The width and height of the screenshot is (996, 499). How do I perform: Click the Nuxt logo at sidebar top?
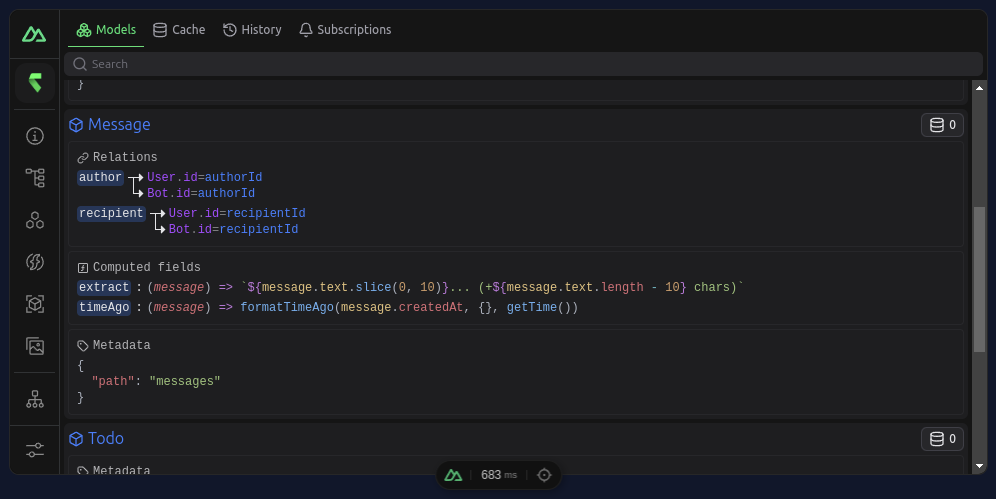click(34, 34)
